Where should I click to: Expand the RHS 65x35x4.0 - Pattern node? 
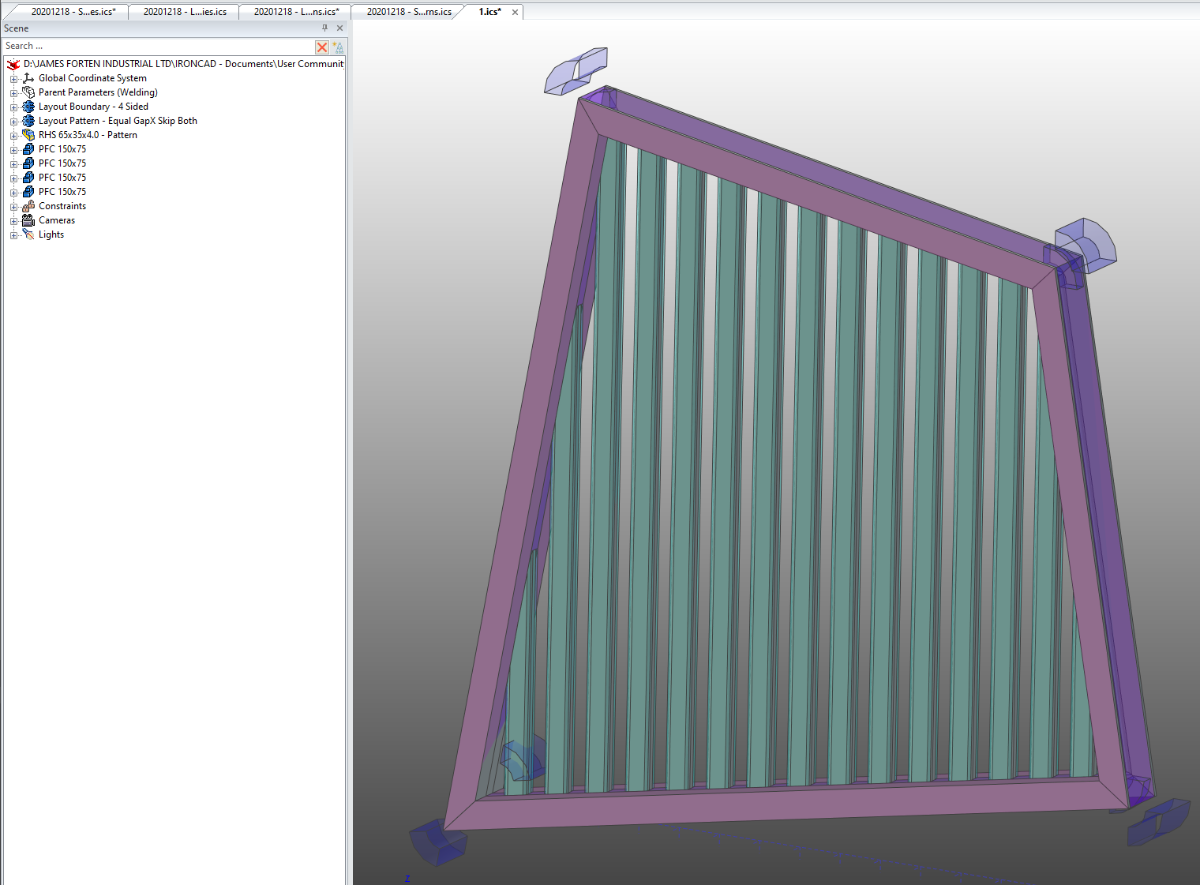[14, 135]
